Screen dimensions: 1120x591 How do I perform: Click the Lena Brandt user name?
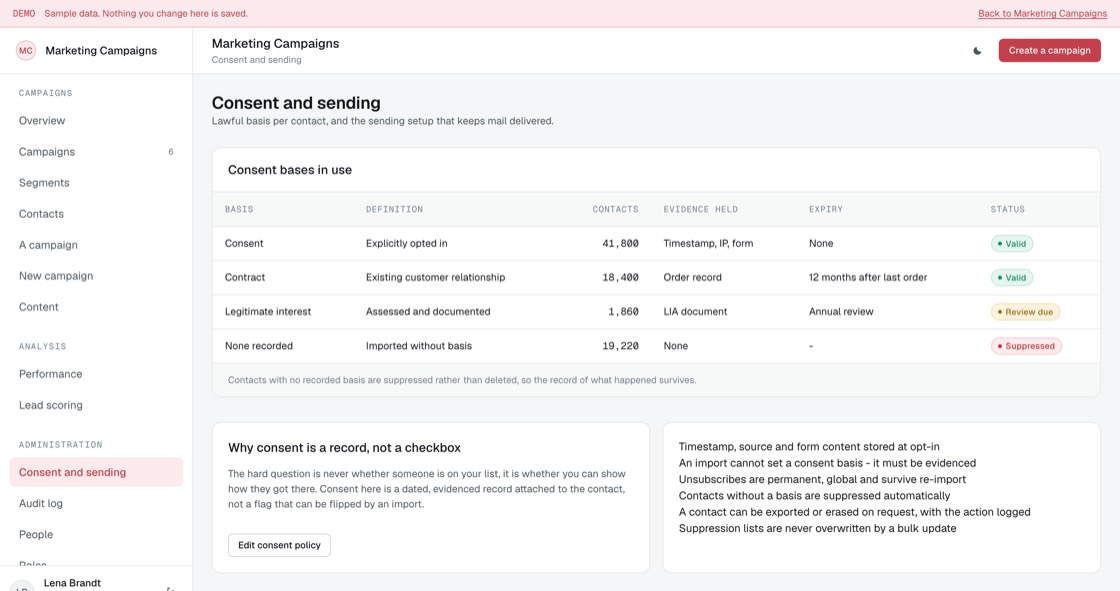[72, 583]
